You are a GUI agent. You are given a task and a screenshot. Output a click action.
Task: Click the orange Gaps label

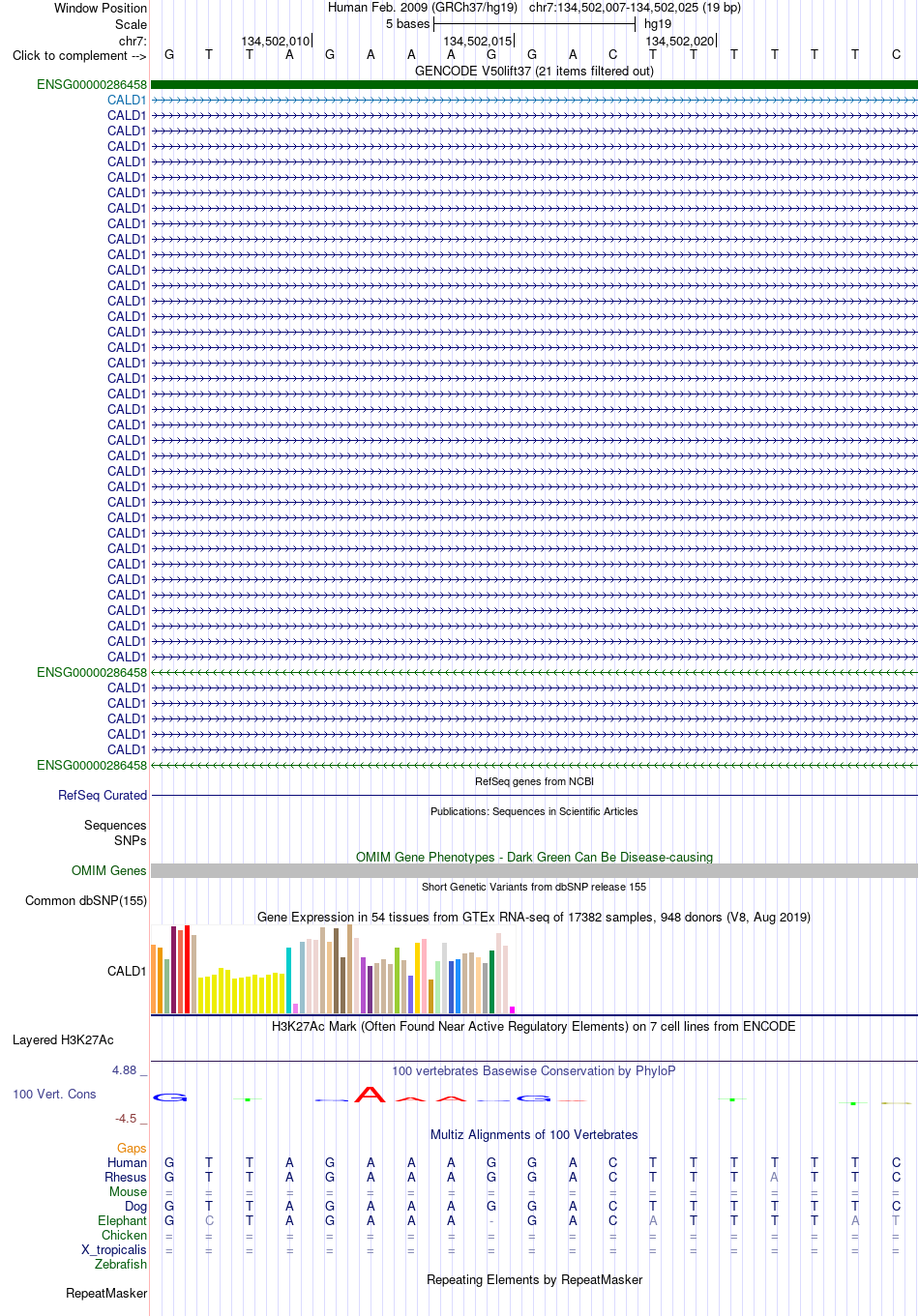tap(132, 1148)
